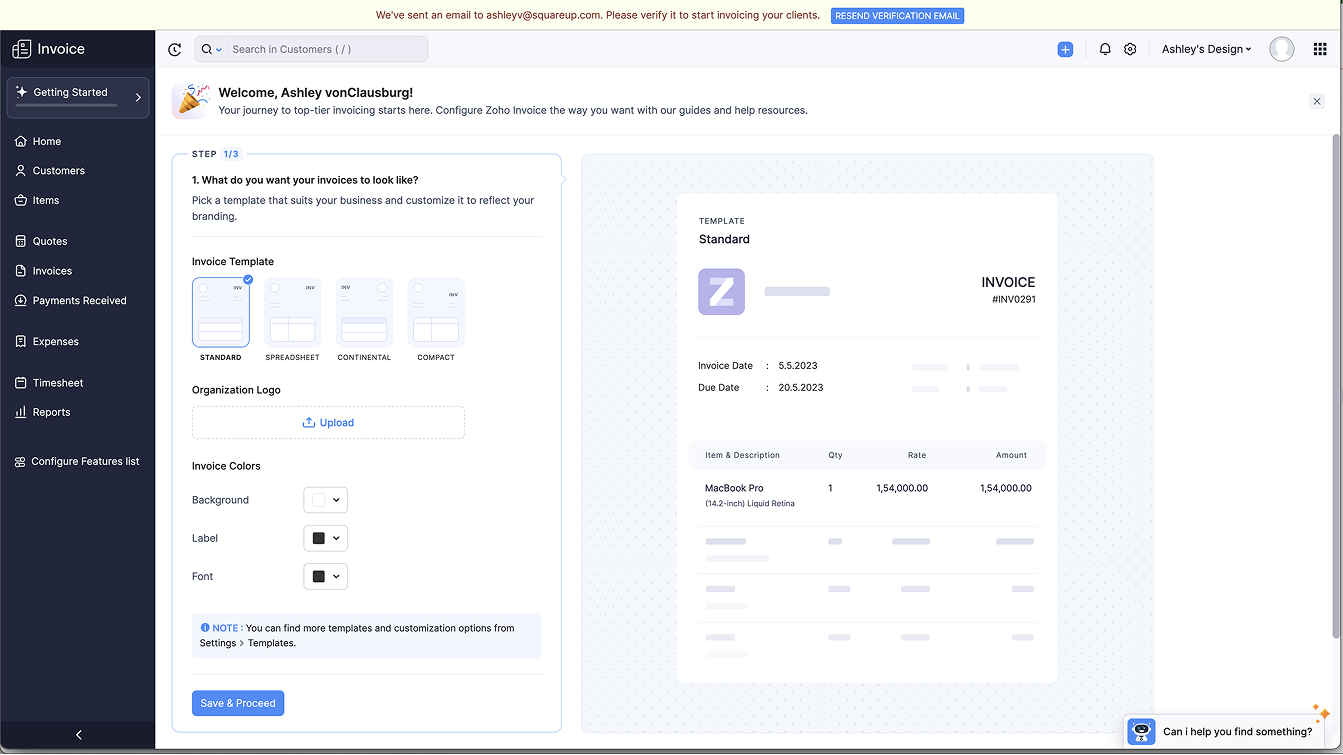Screen dimensions: 1343x755
Task: Pick the Compact invoice template
Action: coord(435,311)
